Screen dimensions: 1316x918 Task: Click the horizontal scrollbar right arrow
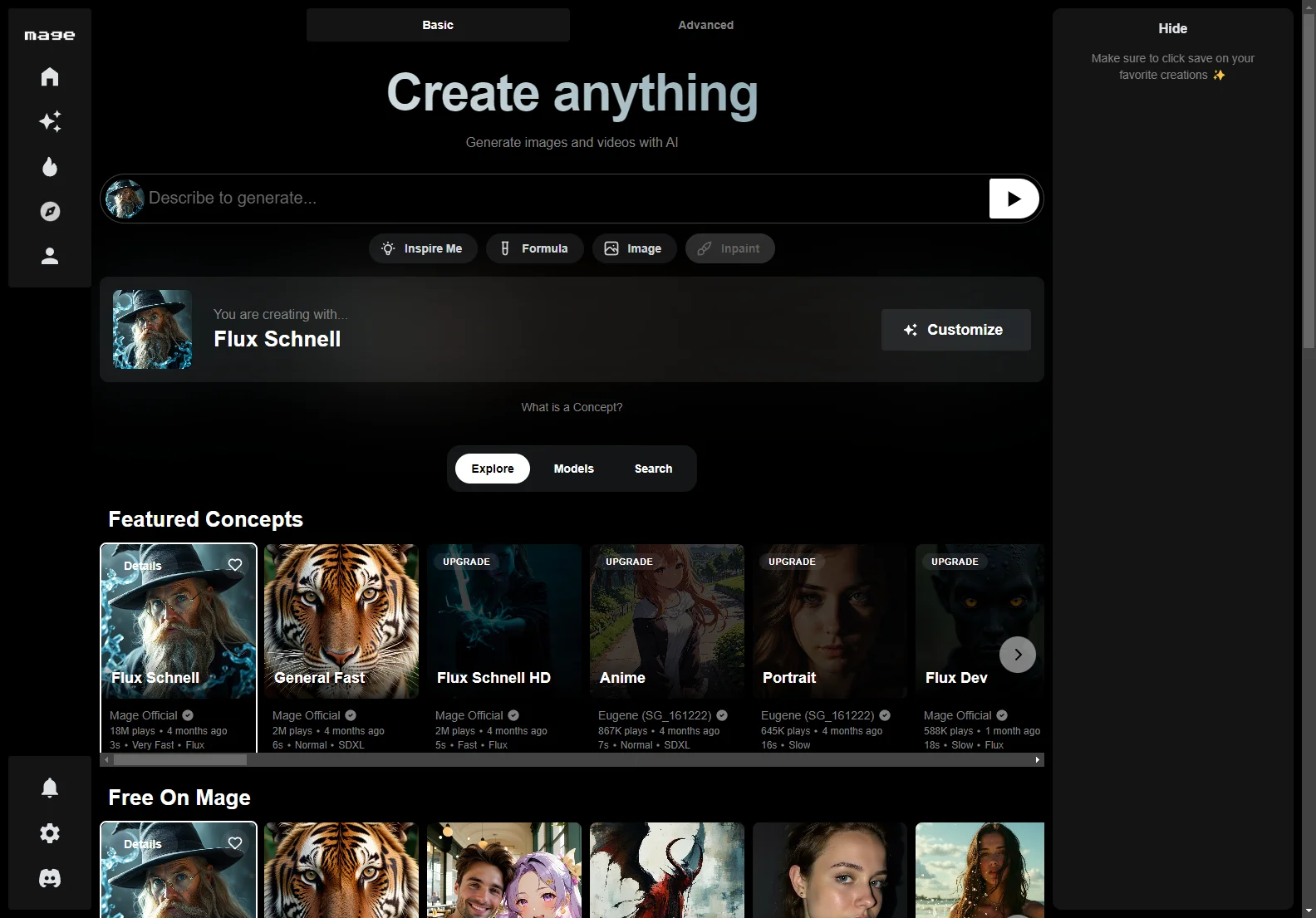click(x=1037, y=759)
